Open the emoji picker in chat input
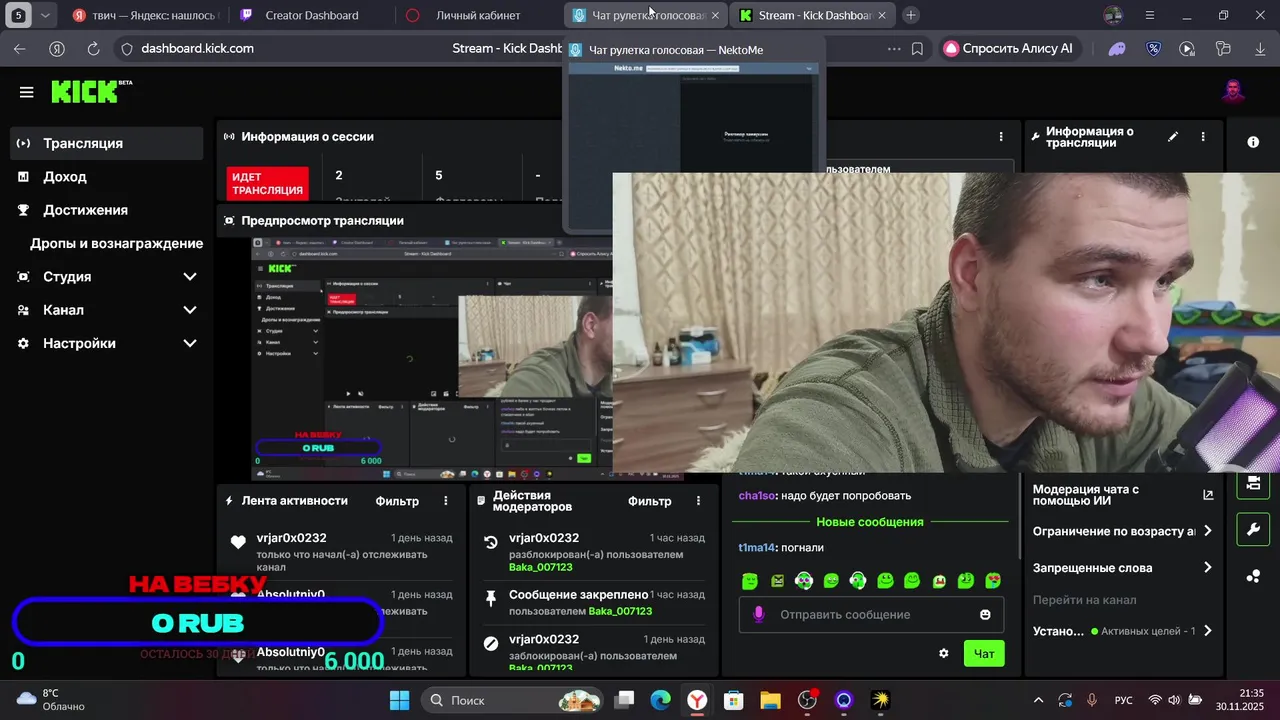This screenshot has height=720, width=1280. tap(985, 614)
